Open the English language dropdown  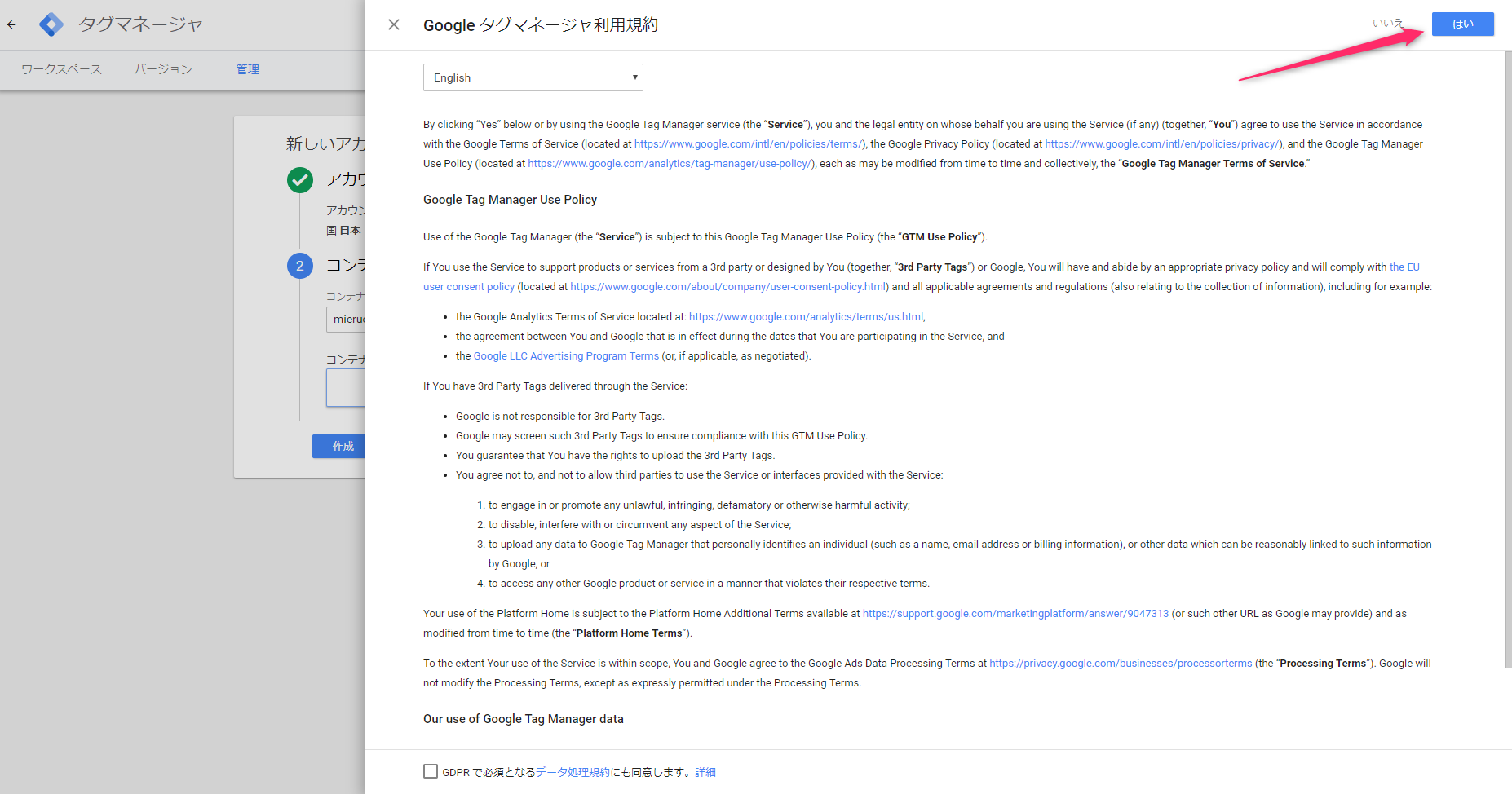(x=533, y=77)
